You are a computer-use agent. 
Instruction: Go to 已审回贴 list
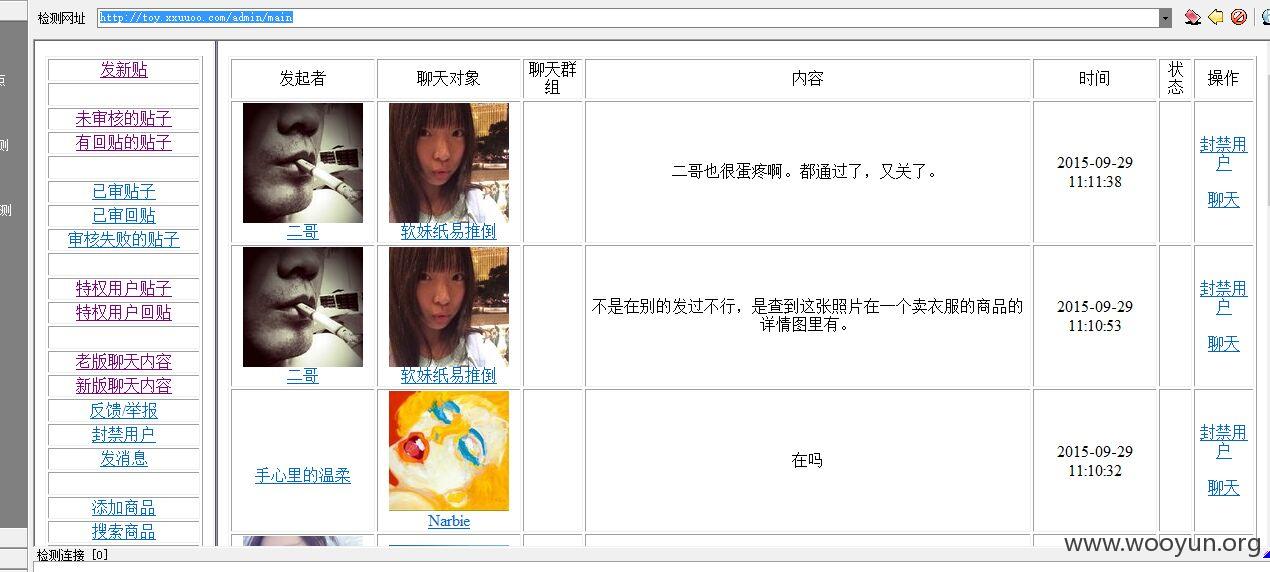[124, 216]
